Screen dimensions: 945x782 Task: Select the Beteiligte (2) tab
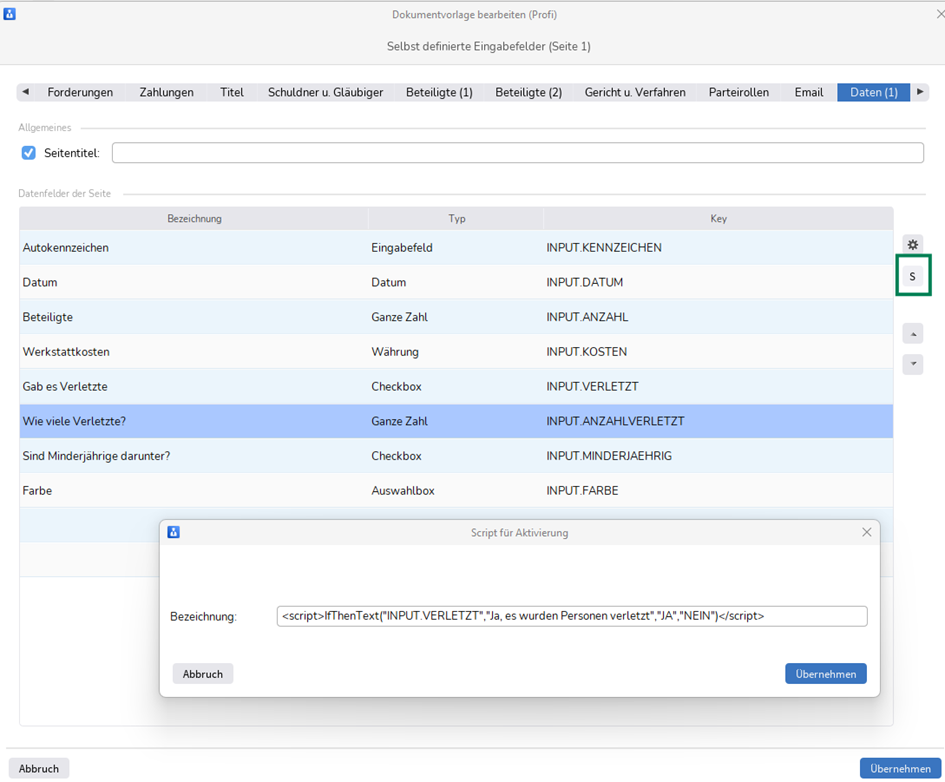[529, 92]
